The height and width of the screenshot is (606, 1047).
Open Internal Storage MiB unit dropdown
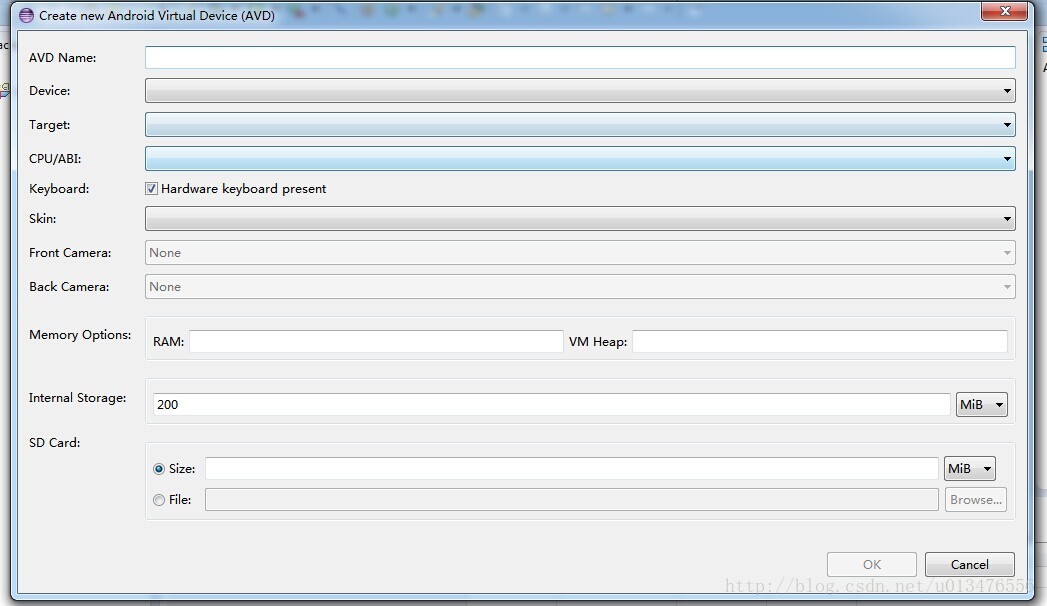(x=982, y=404)
